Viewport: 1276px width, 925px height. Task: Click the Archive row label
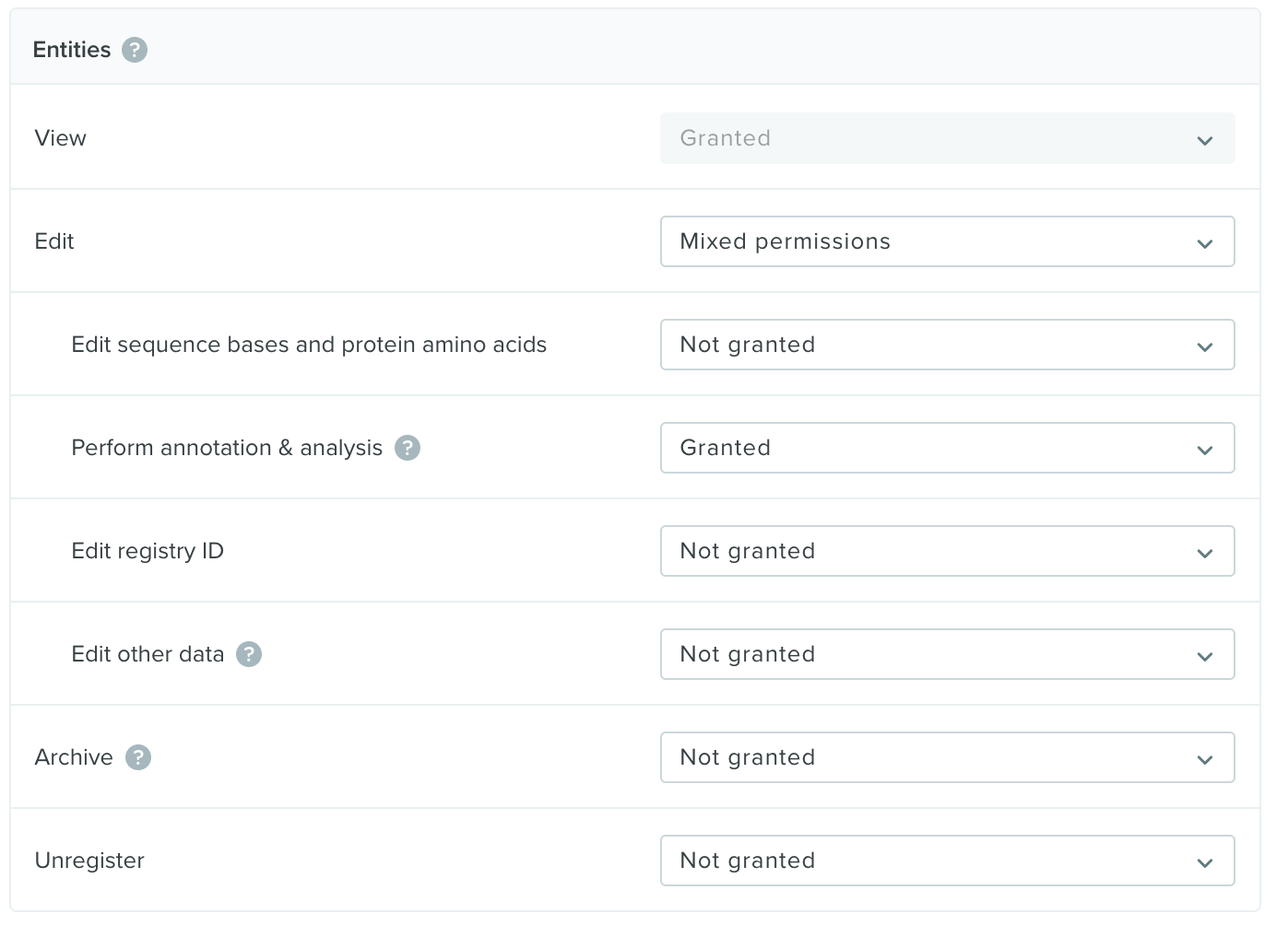(x=73, y=757)
